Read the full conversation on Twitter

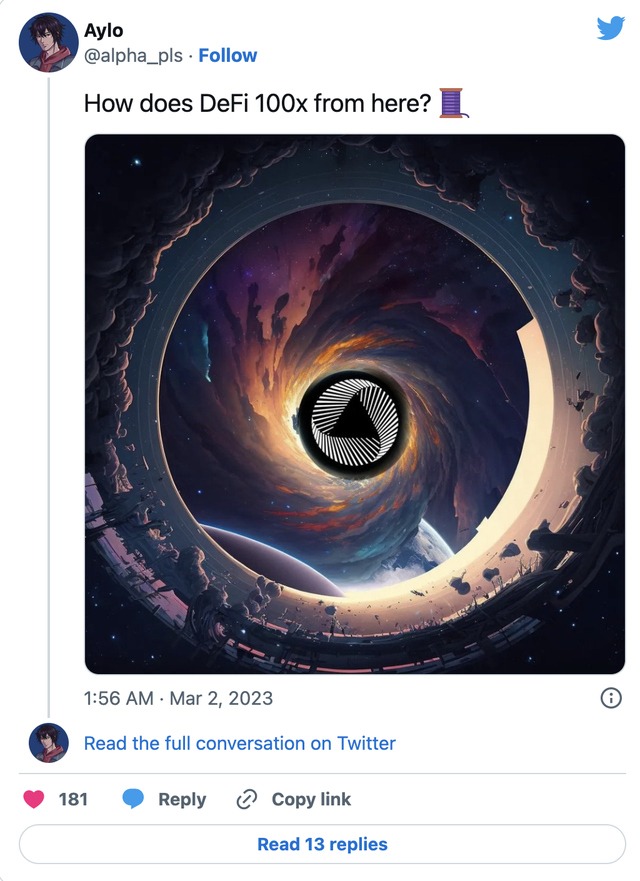tap(239, 743)
